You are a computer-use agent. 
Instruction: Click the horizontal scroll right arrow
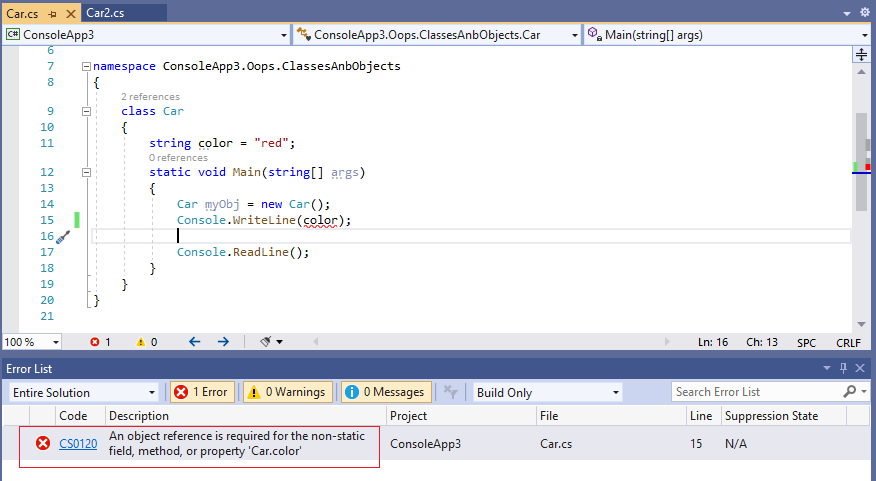click(666, 342)
